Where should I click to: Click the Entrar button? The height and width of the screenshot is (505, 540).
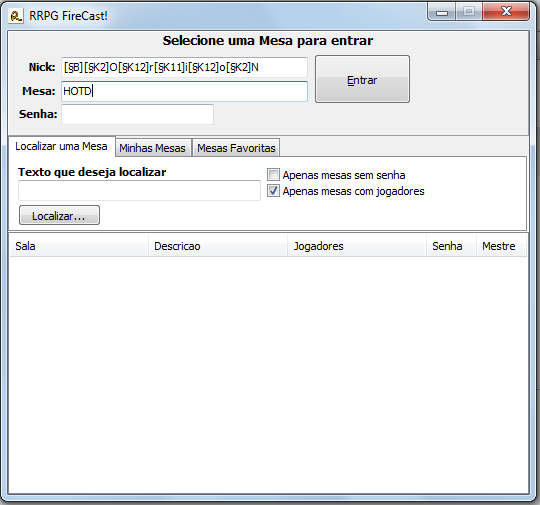click(362, 79)
